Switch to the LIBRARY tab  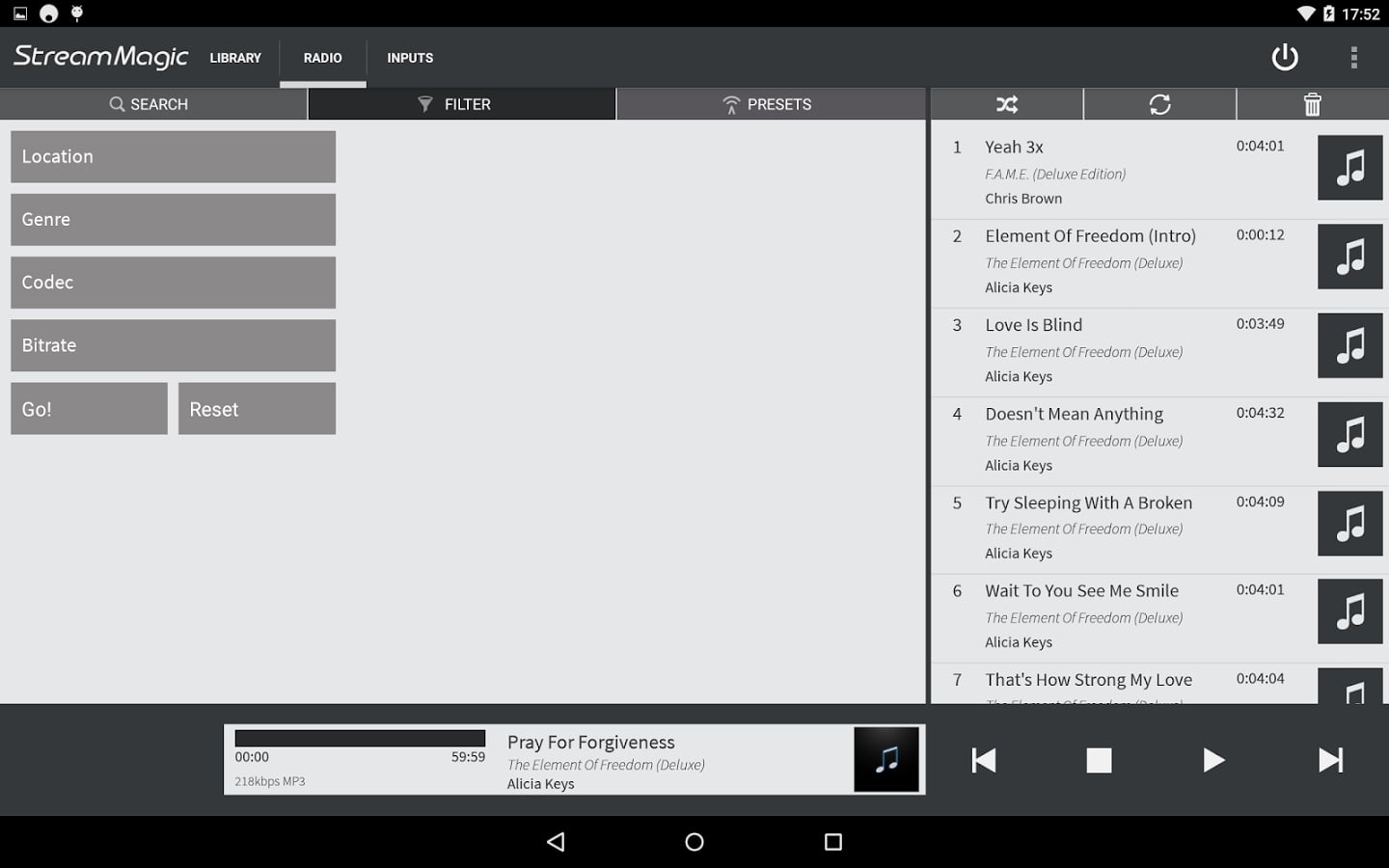[235, 58]
